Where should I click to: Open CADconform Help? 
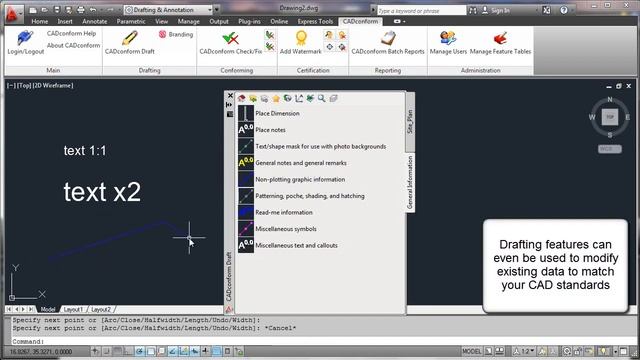[71, 33]
